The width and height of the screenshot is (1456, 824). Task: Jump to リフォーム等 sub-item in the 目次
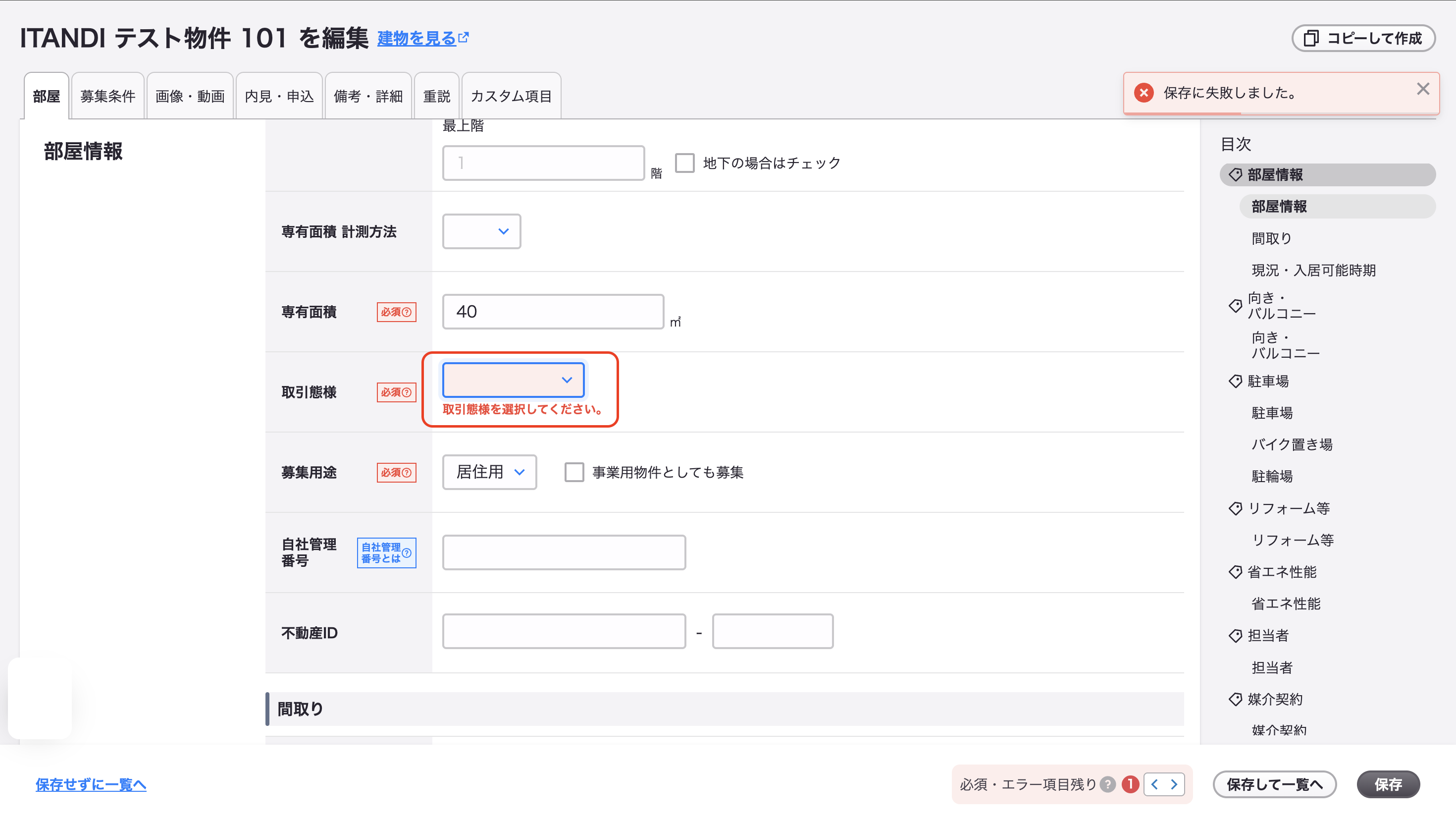(1293, 540)
